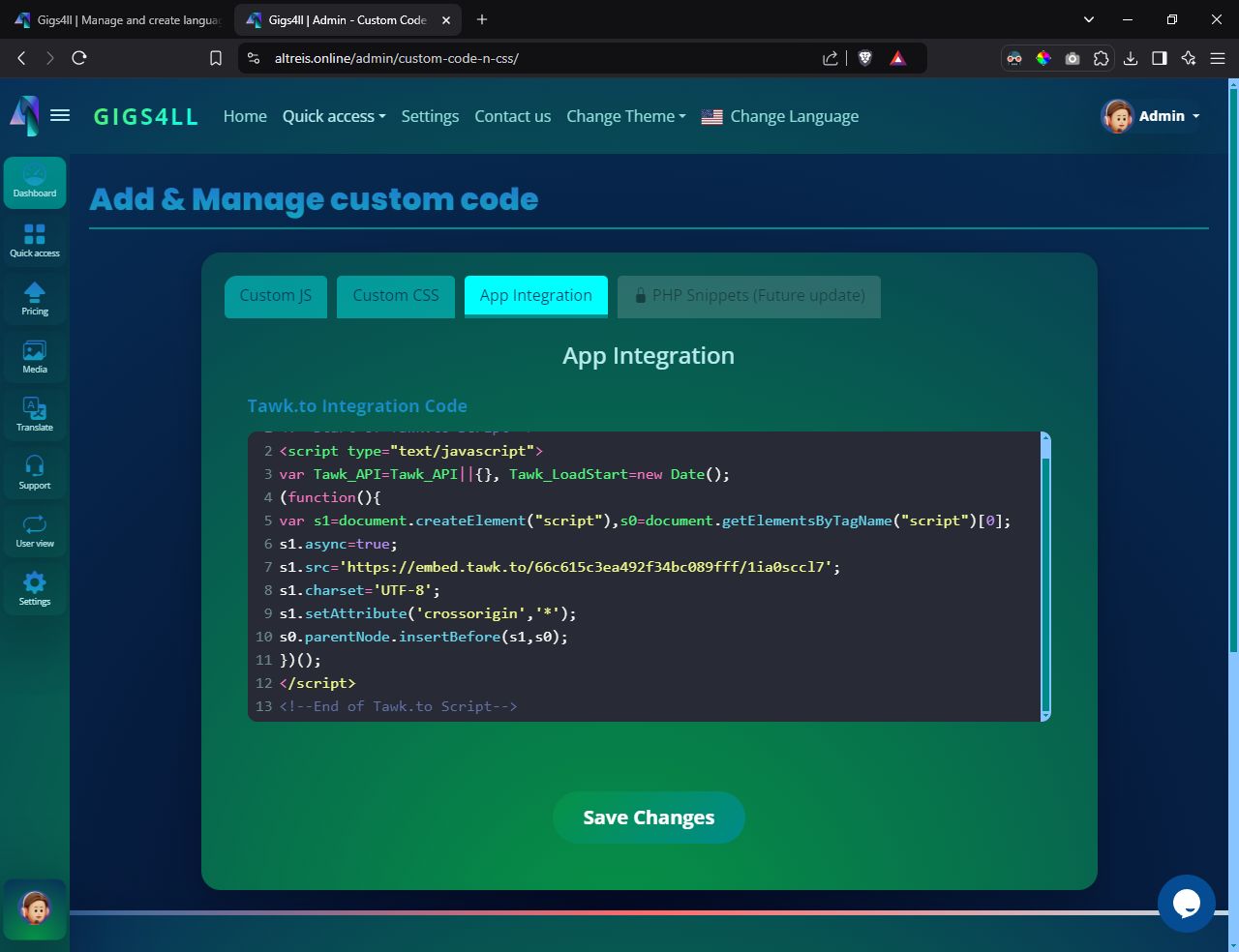Viewport: 1239px width, 952px height.
Task: Click the Save Changes button
Action: coord(649,818)
